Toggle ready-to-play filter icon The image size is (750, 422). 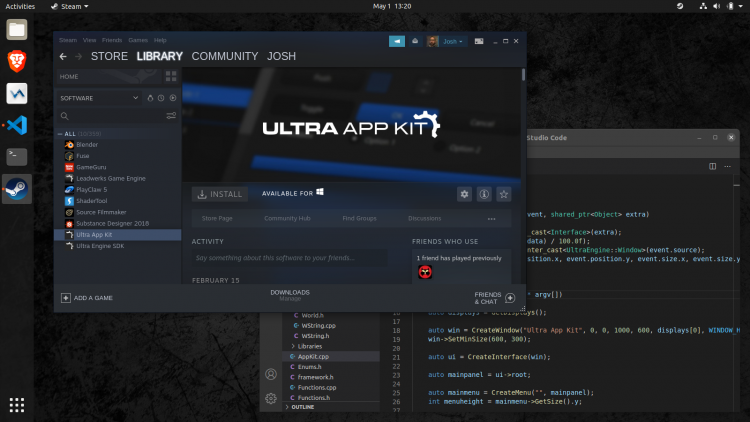click(x=173, y=98)
